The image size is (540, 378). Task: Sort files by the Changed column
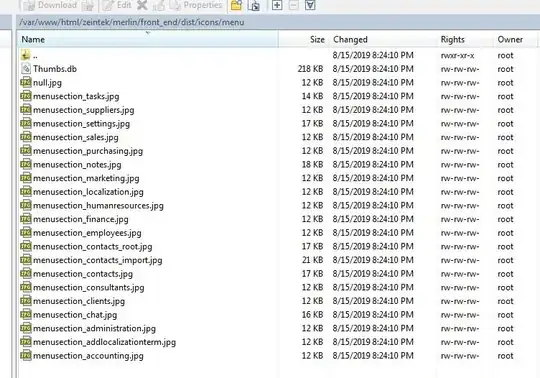point(383,40)
